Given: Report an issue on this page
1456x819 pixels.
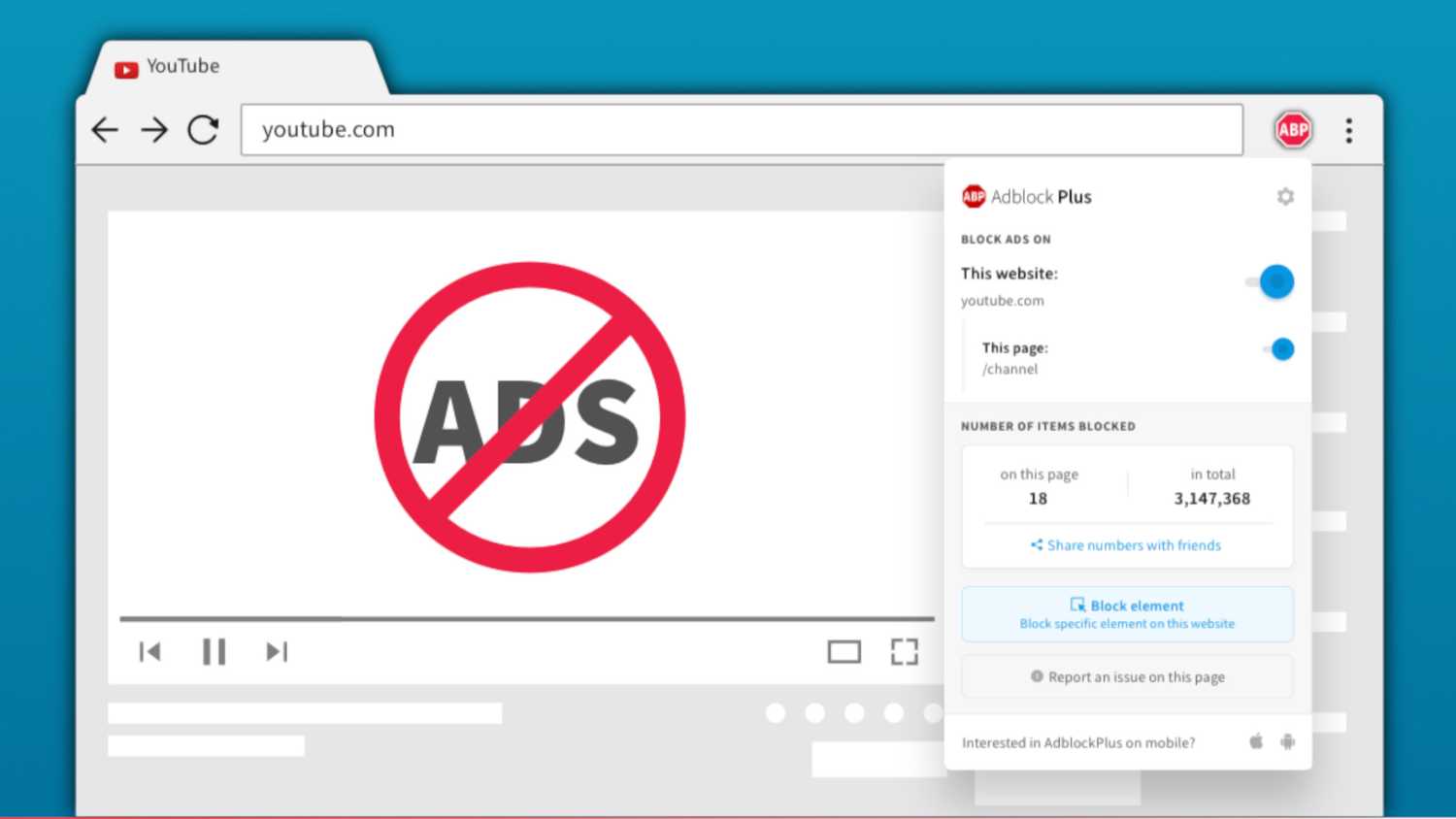Looking at the screenshot, I should click(1126, 676).
